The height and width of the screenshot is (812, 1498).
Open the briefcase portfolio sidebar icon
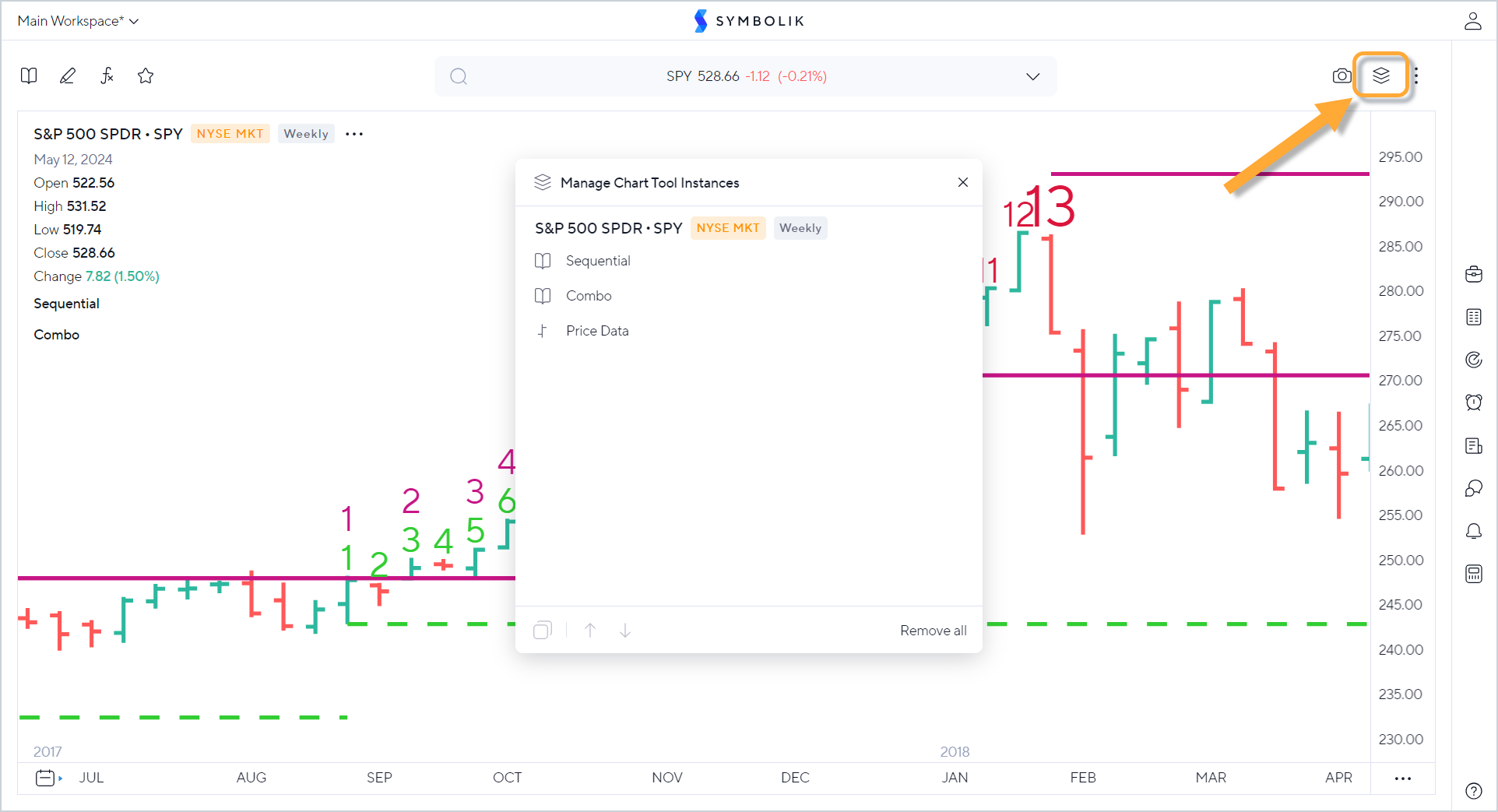(x=1474, y=274)
